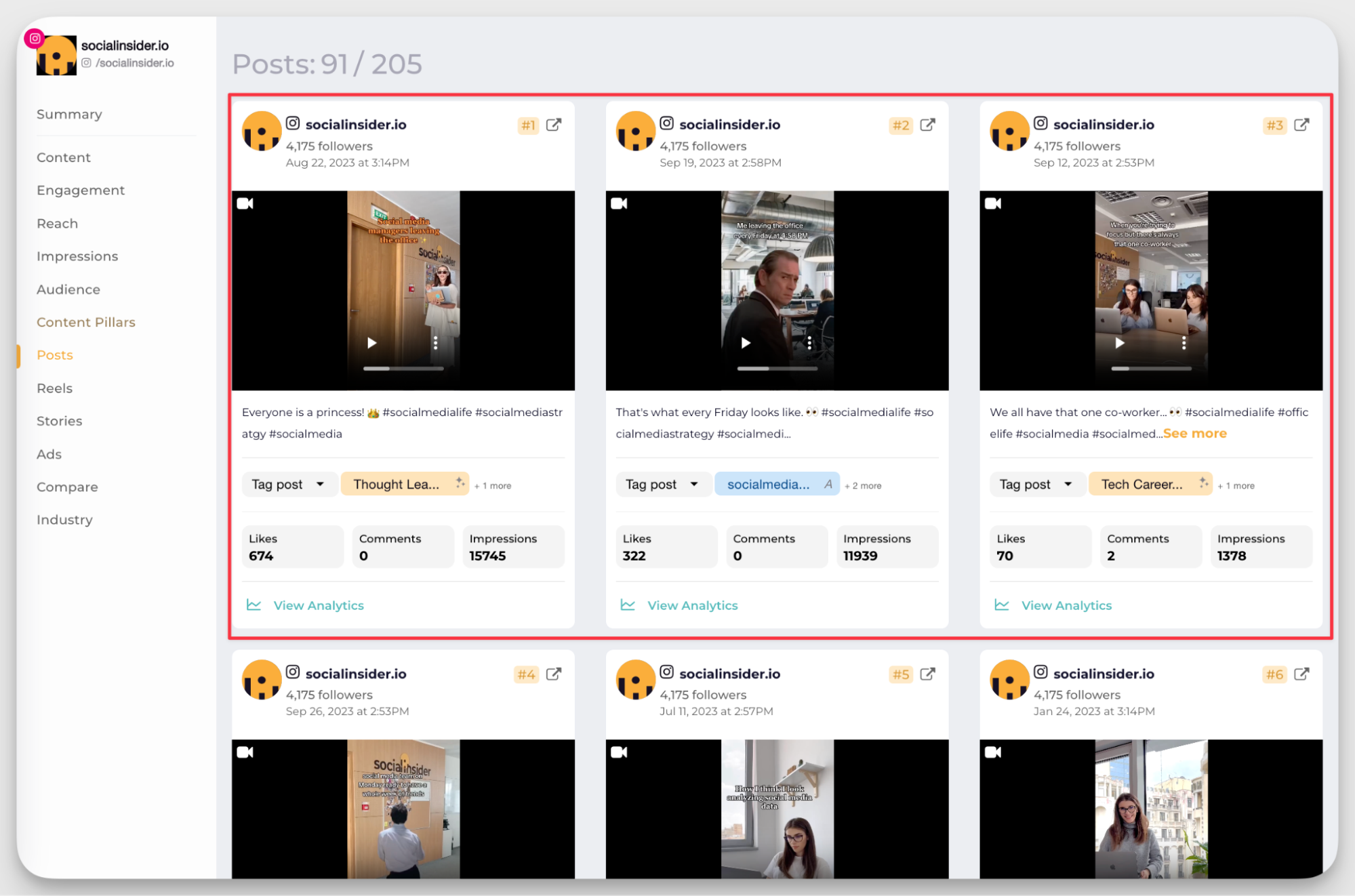Open post #1 in external link
Image resolution: width=1355 pixels, height=896 pixels.
[x=554, y=125]
